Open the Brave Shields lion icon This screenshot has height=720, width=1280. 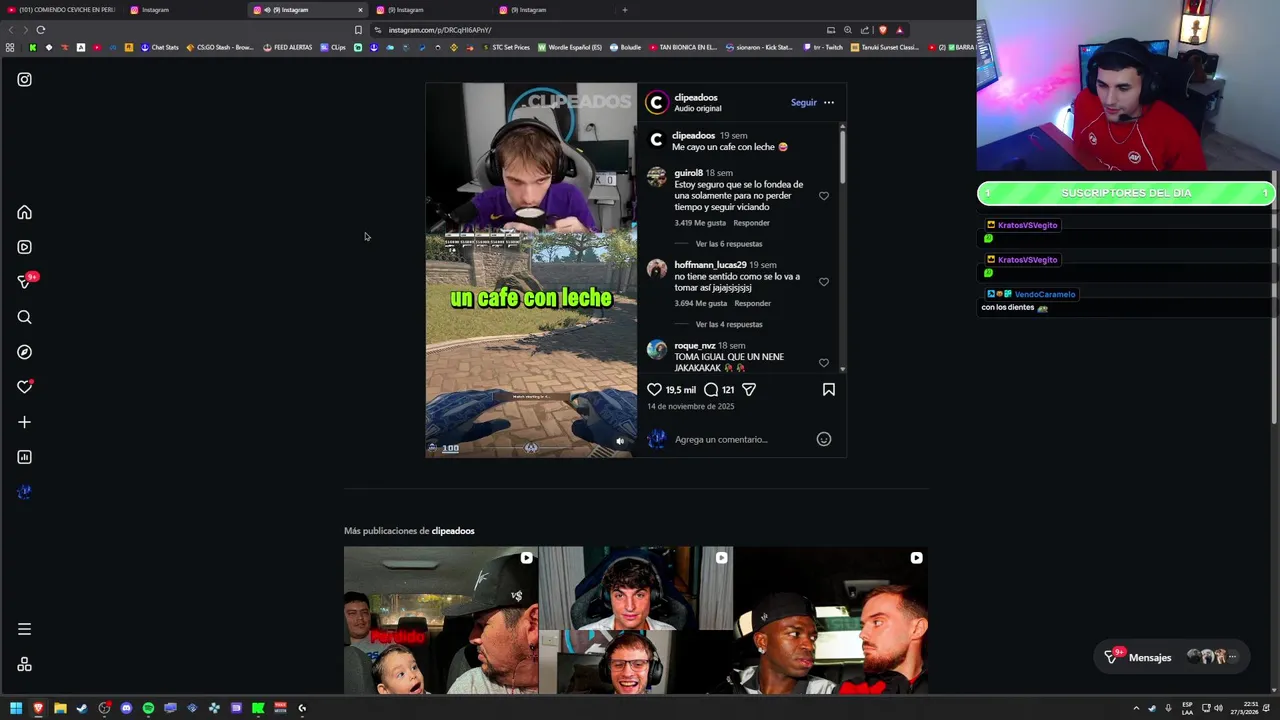(882, 30)
